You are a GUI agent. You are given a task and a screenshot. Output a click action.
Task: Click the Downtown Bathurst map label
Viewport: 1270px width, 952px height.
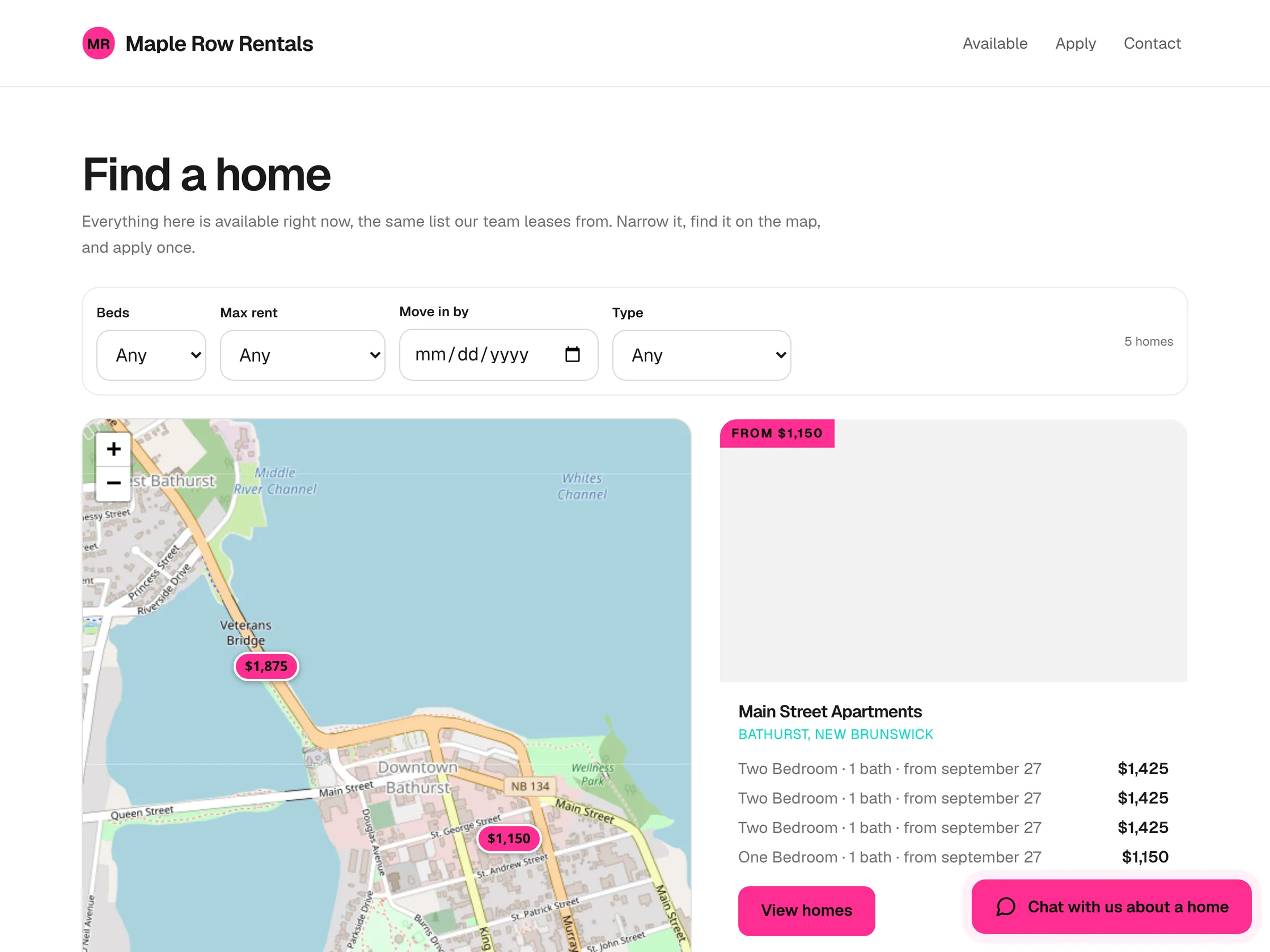tap(417, 777)
